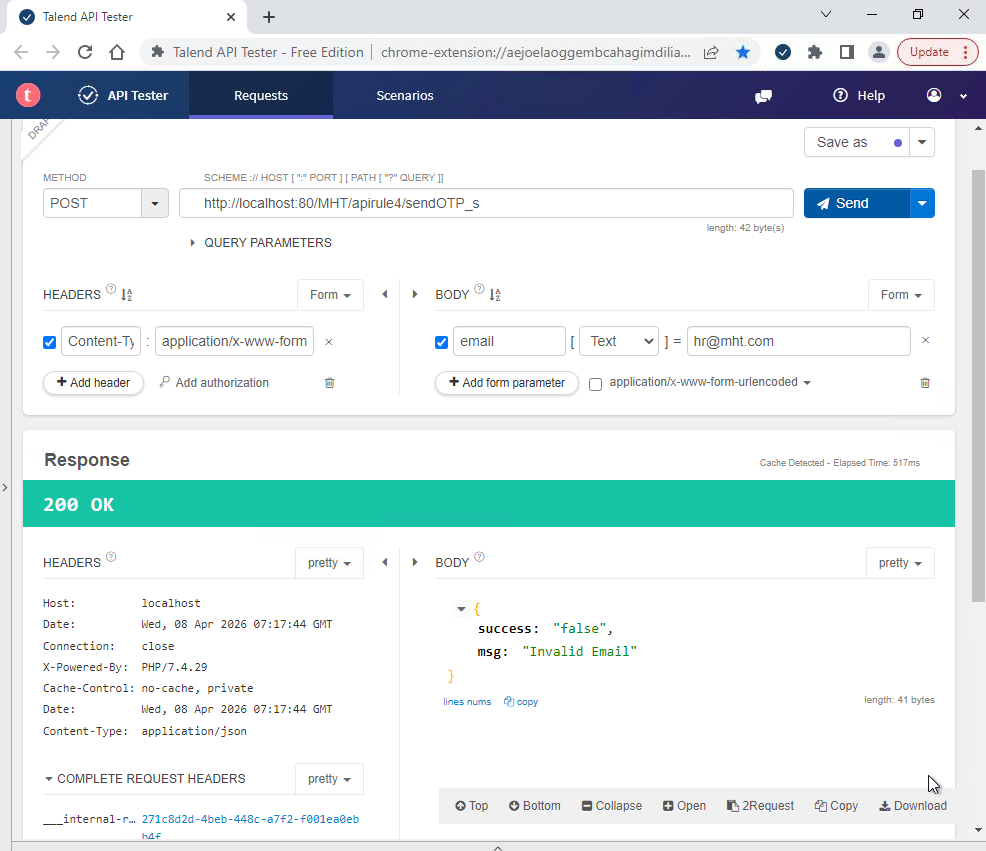The width and height of the screenshot is (986, 851).
Task: Edit the email parameter name field
Action: pos(509,341)
